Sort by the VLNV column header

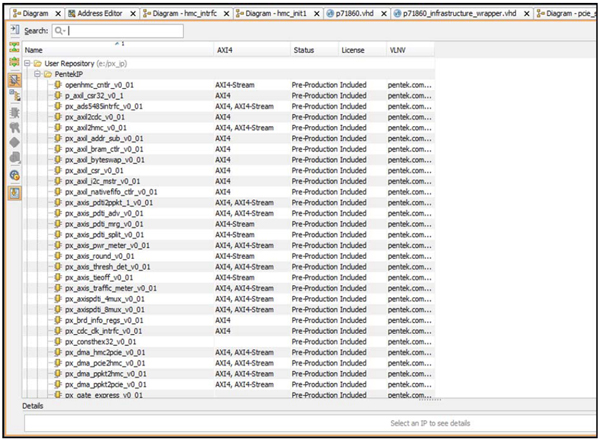[410, 50]
